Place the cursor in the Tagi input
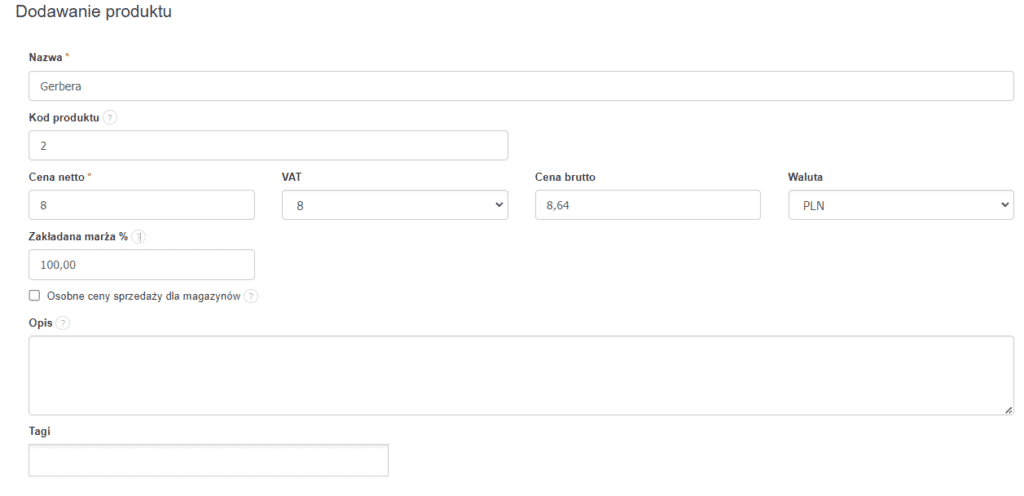1024x496 pixels. tap(208, 460)
